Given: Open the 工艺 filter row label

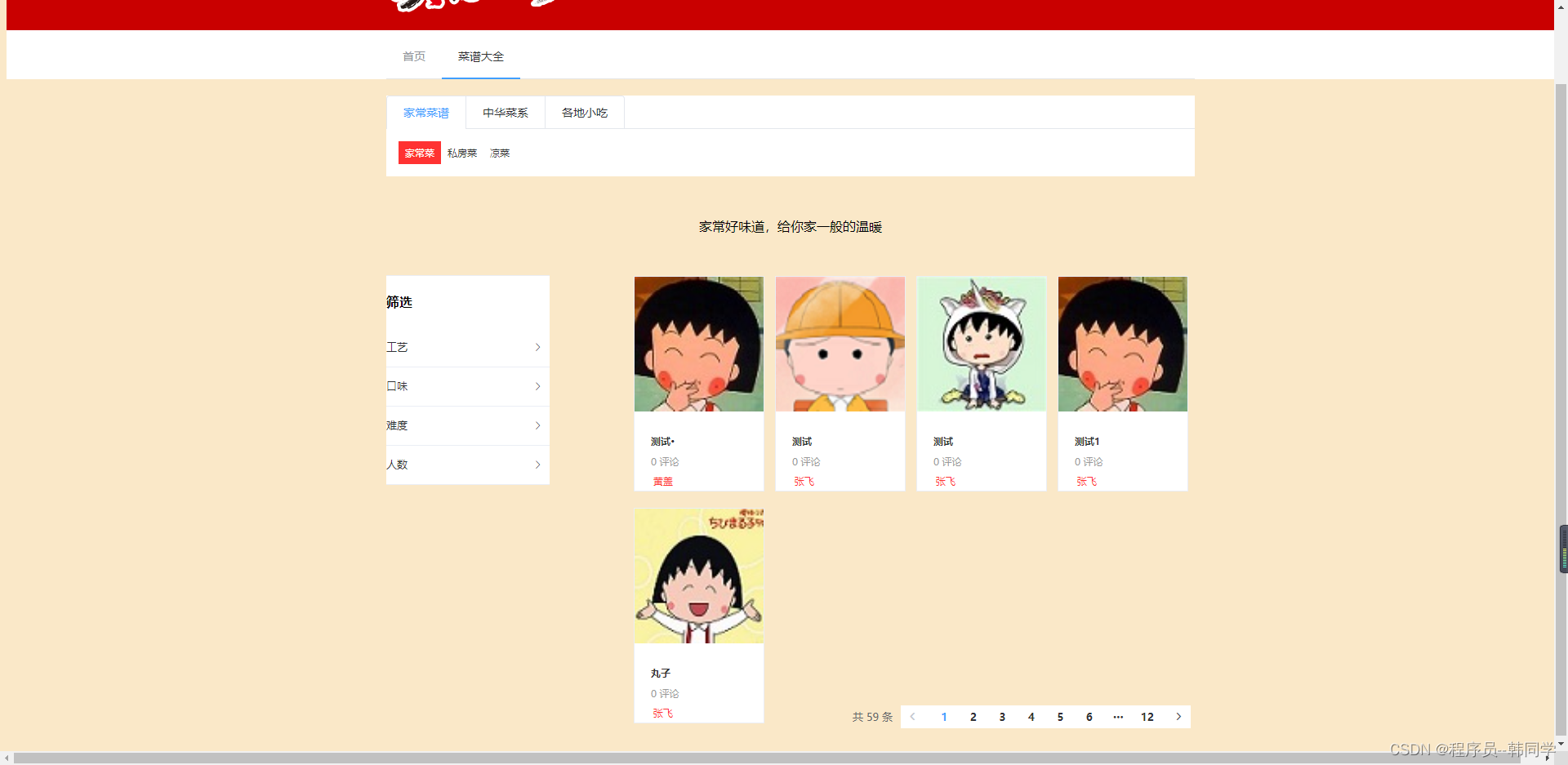Looking at the screenshot, I should point(397,347).
